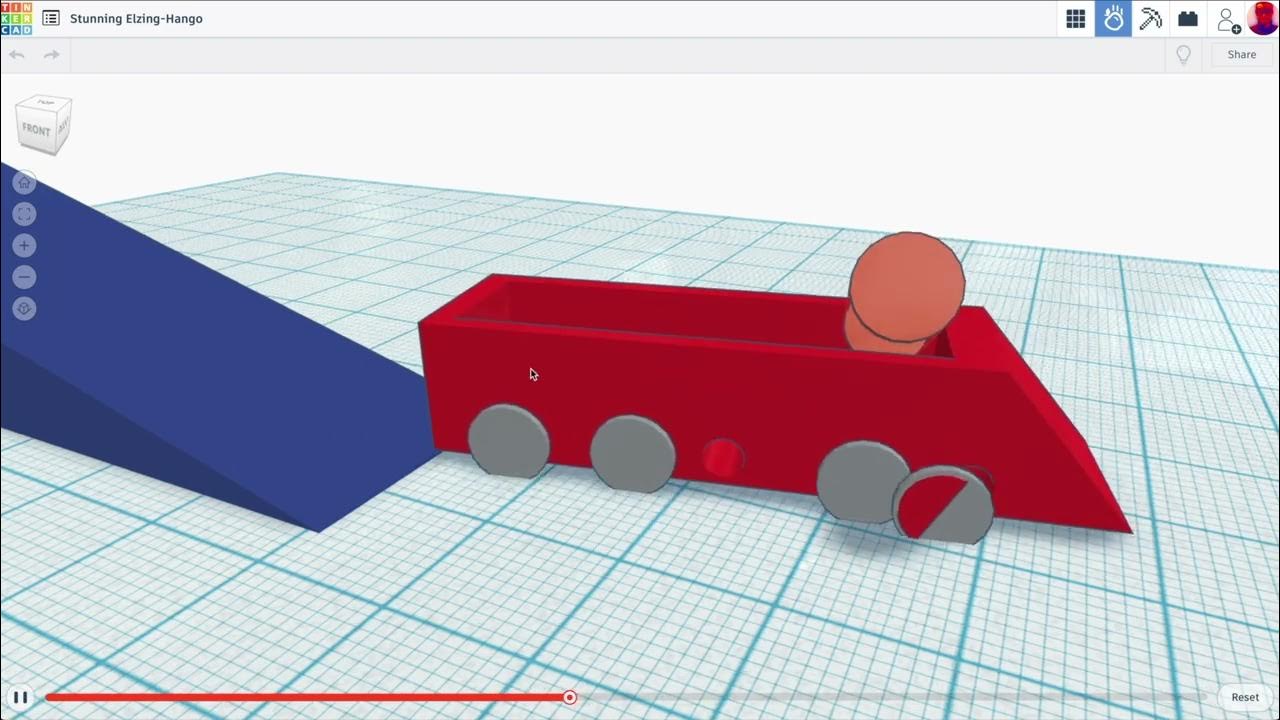The image size is (1280, 720).
Task: Select the active Sim Lab icon
Action: tap(1113, 19)
